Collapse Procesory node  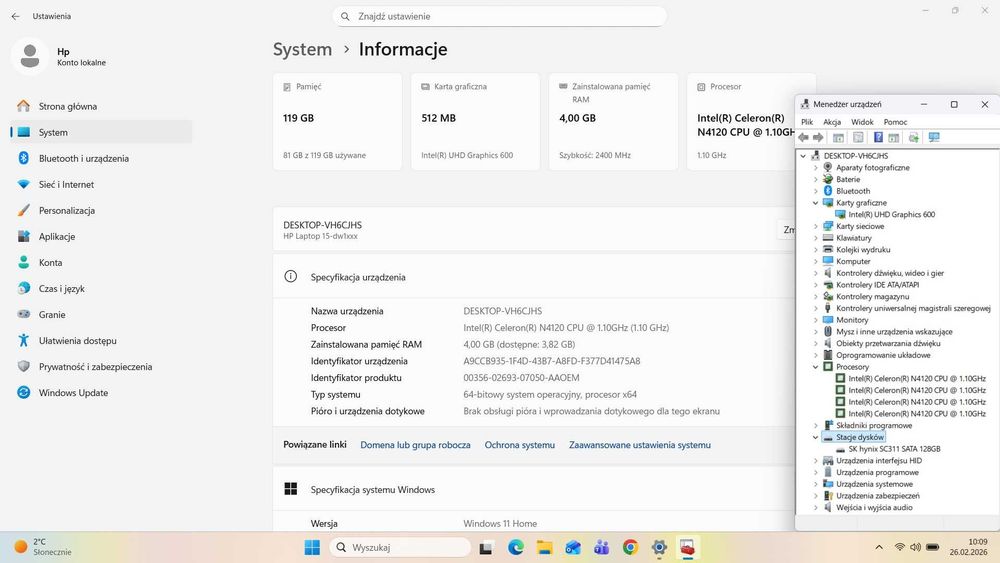(x=815, y=367)
